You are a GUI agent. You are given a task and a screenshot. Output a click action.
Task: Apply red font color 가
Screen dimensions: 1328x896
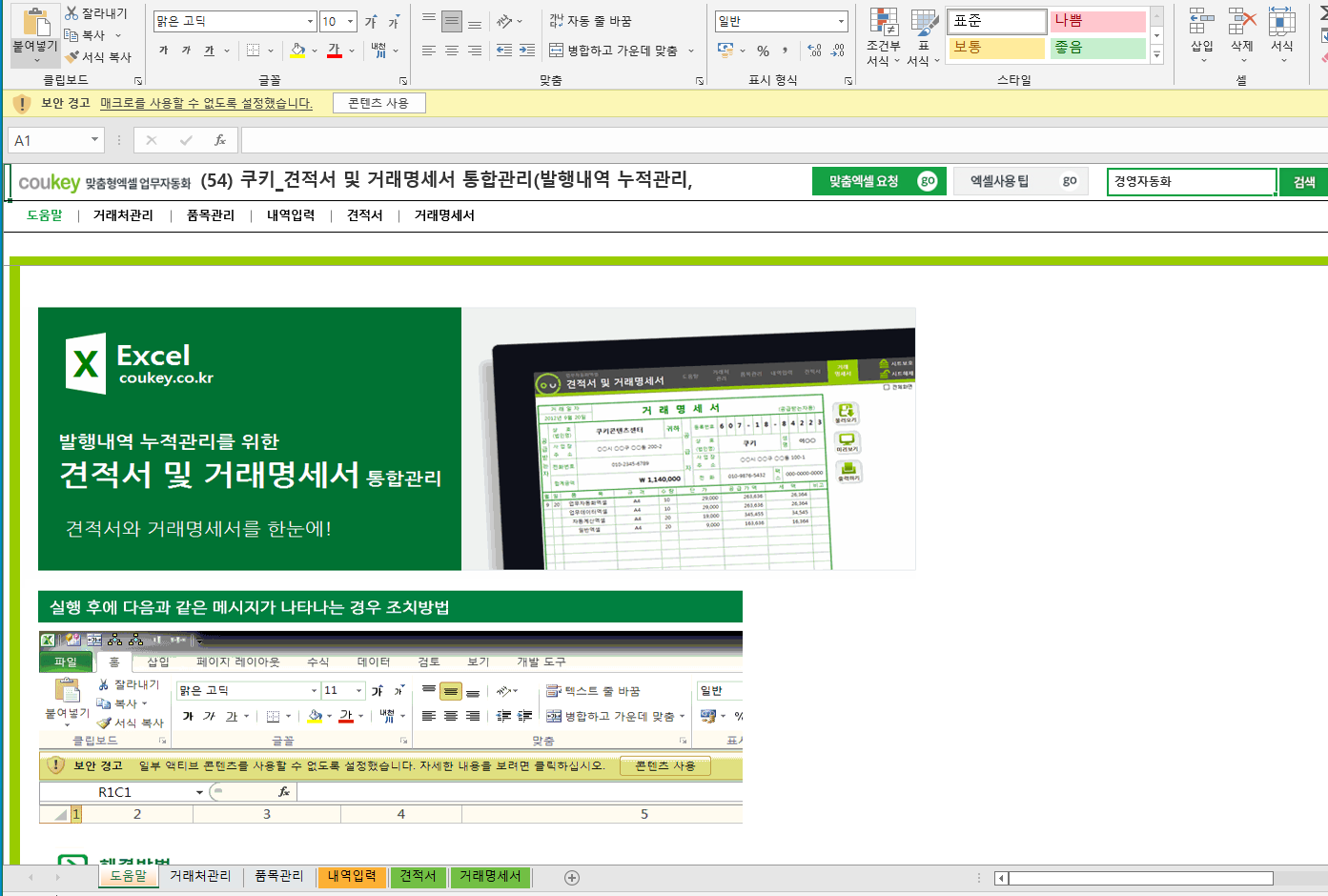click(x=335, y=51)
